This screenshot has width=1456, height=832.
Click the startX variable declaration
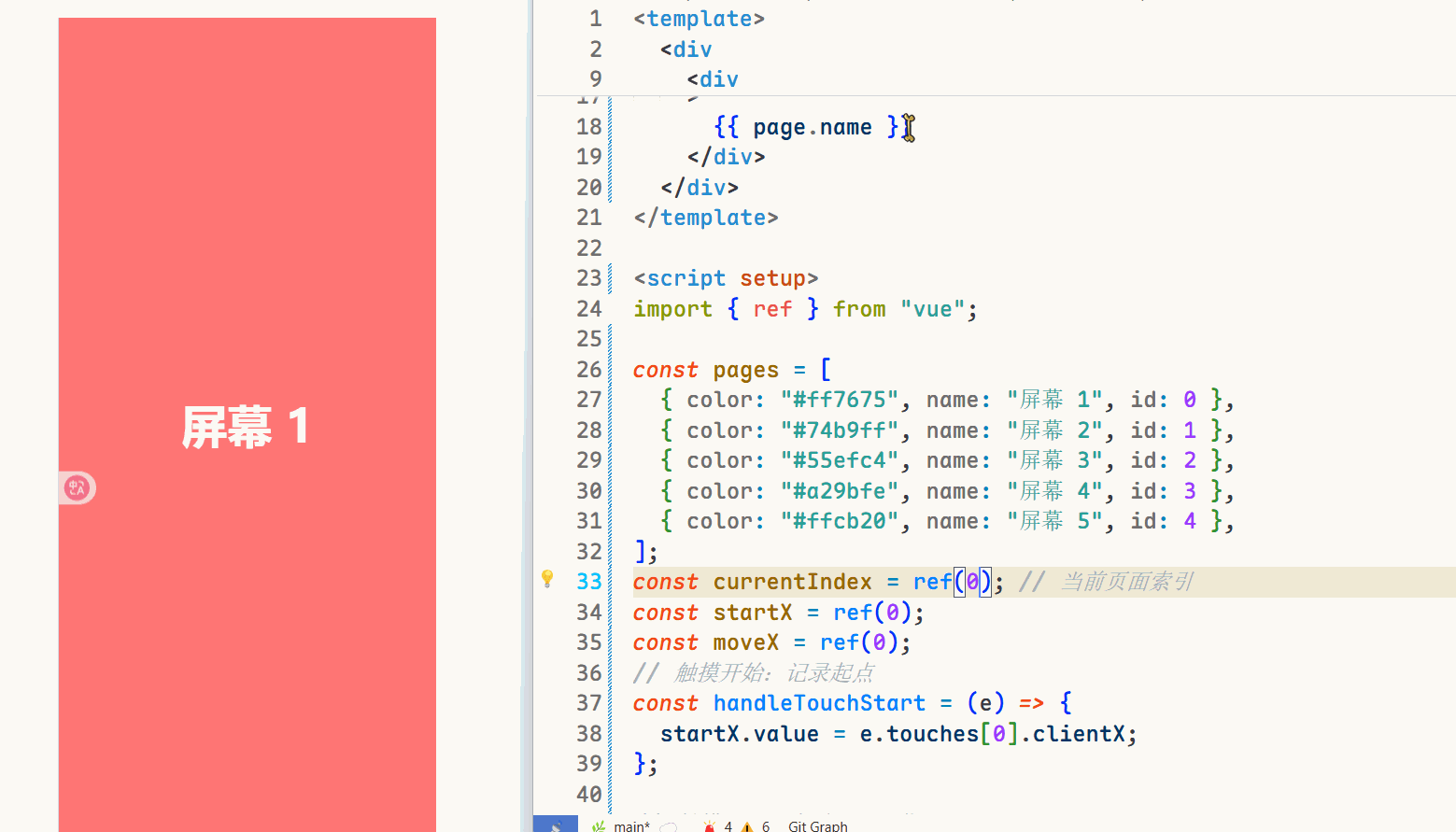752,613
